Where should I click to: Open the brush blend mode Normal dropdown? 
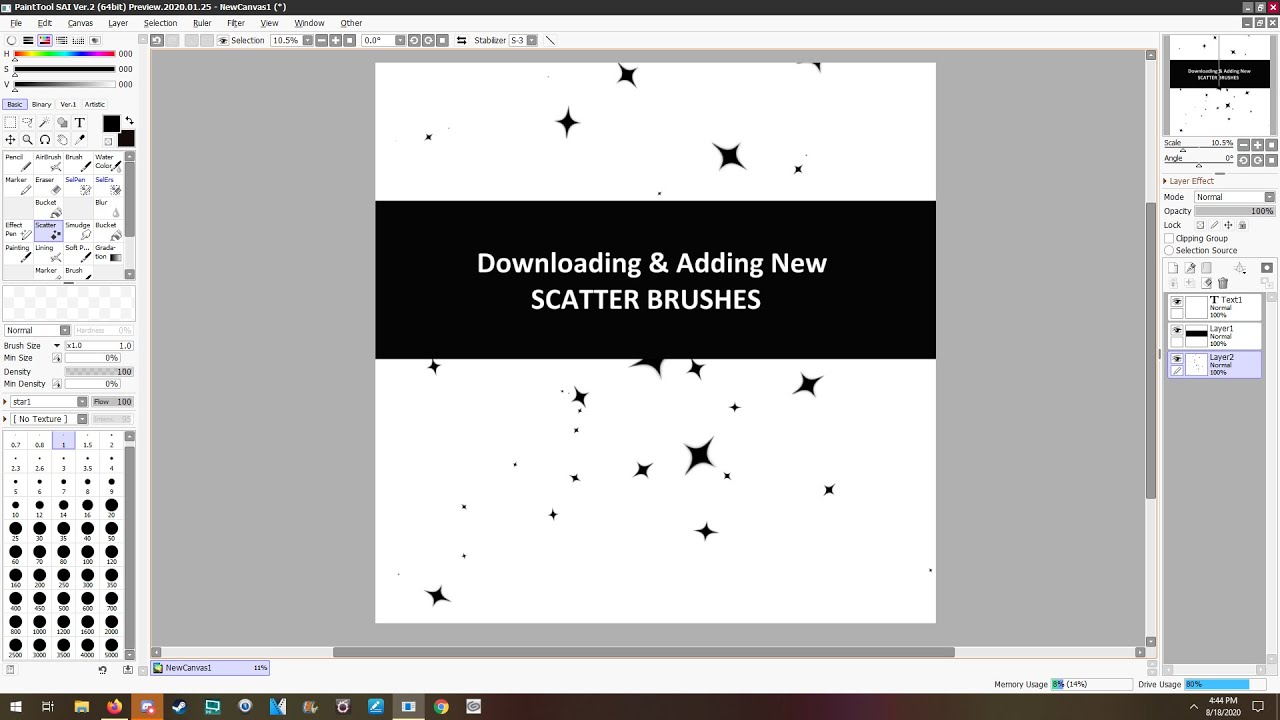click(37, 330)
